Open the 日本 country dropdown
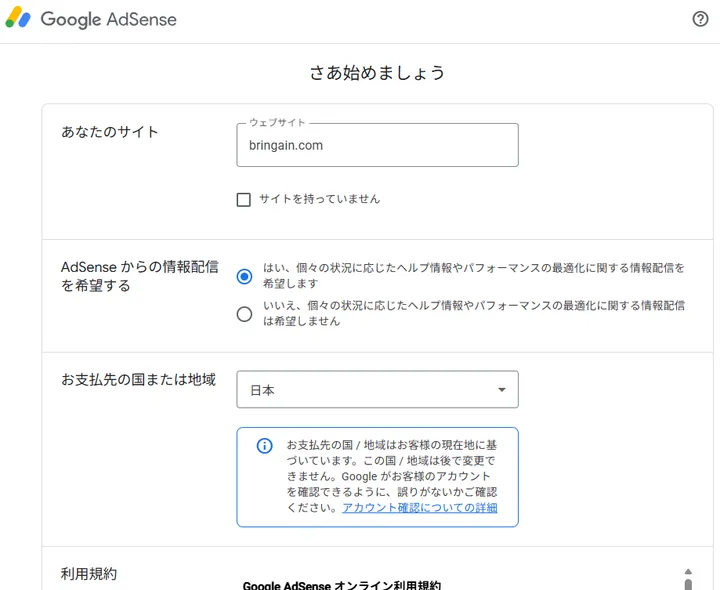 [x=377, y=389]
